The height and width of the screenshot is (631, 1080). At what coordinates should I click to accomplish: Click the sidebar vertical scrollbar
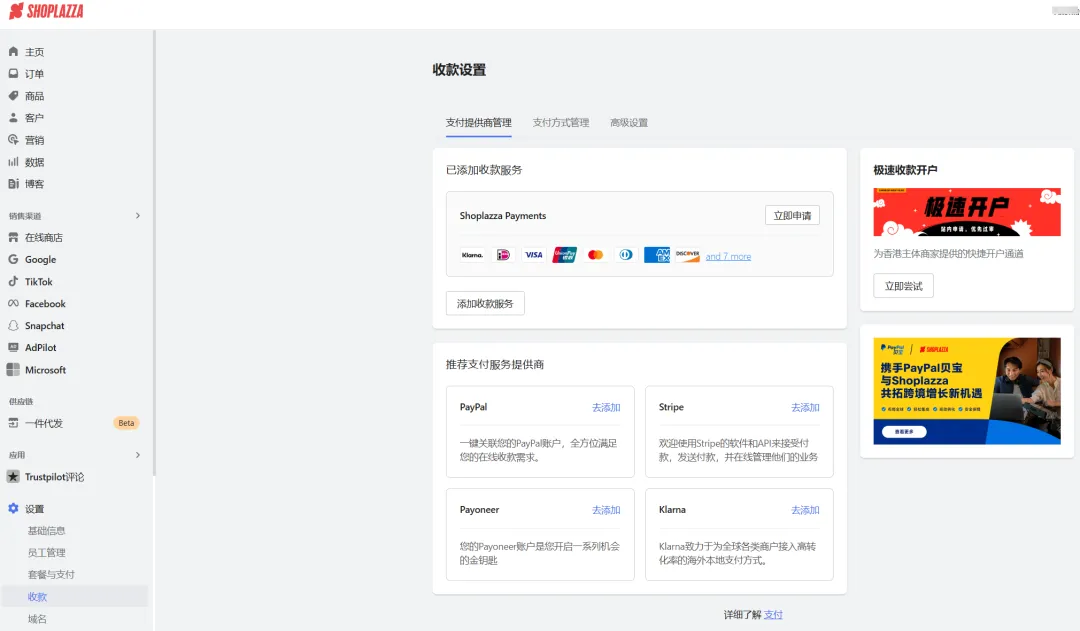(155, 250)
